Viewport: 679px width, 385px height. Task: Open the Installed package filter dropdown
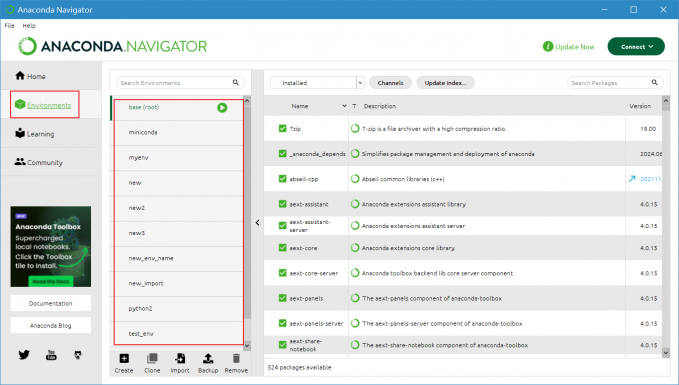coord(317,83)
